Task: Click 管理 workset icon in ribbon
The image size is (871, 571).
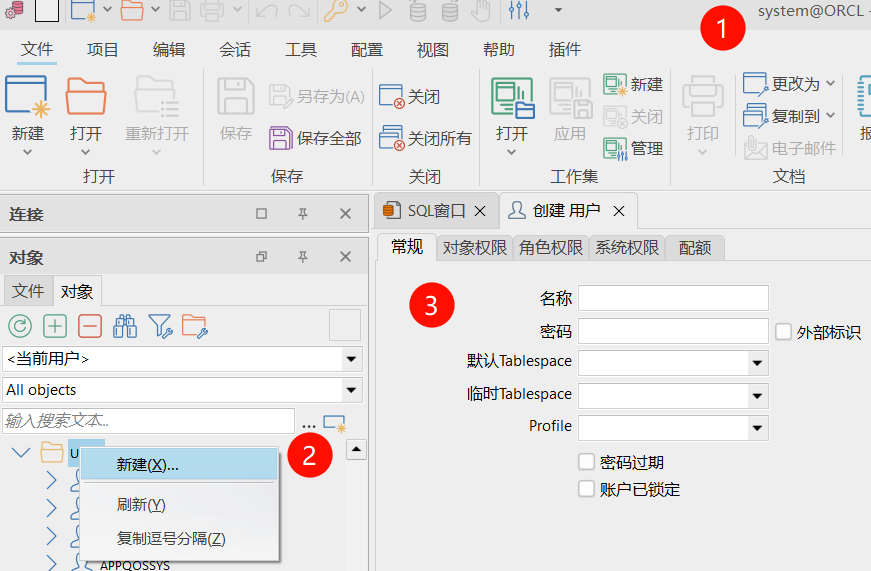Action: click(615, 148)
